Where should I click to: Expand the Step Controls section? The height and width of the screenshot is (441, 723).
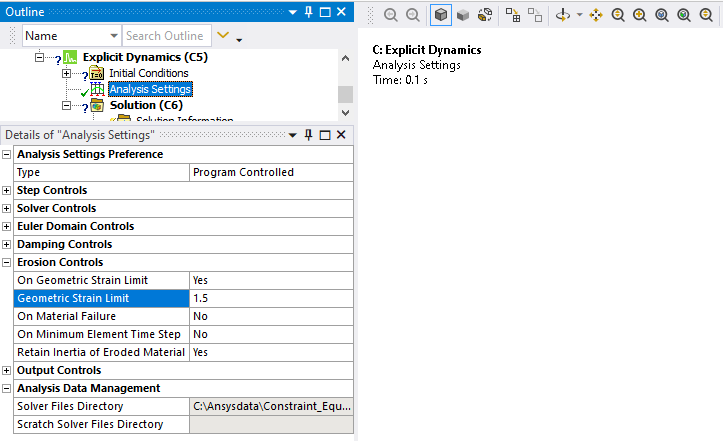pyautogui.click(x=6, y=191)
